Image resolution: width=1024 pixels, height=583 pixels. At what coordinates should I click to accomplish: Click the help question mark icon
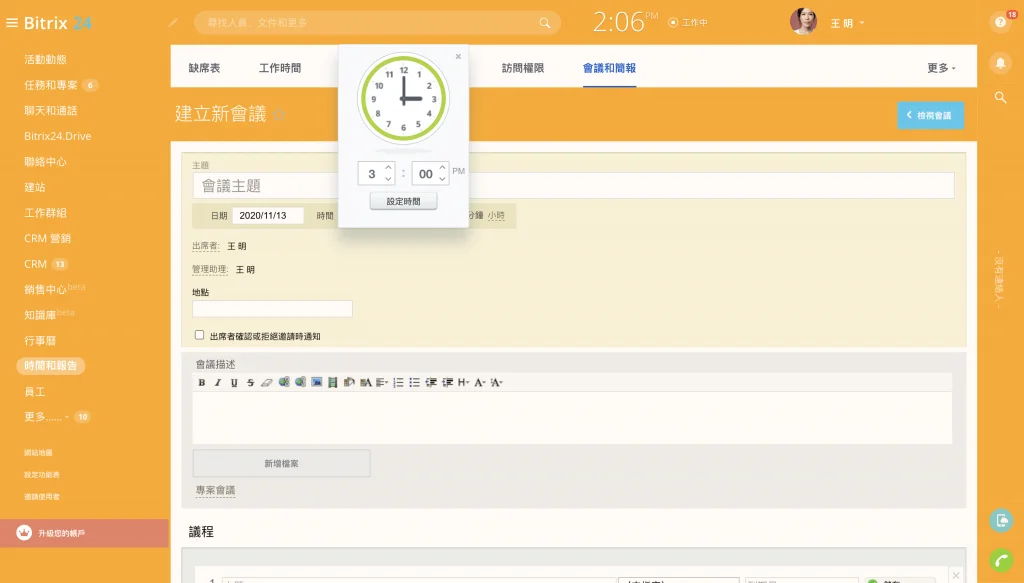pos(1000,22)
